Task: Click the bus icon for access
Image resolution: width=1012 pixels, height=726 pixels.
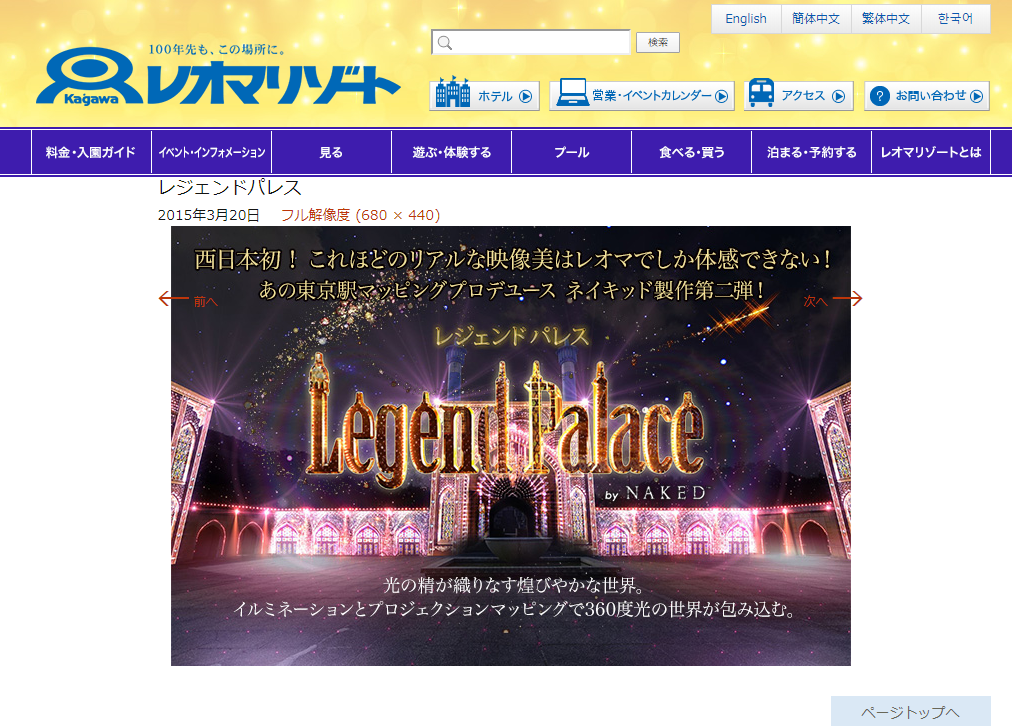Action: point(762,93)
